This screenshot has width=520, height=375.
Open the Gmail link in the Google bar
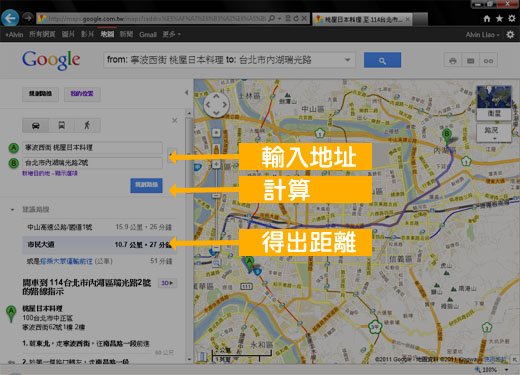point(148,35)
